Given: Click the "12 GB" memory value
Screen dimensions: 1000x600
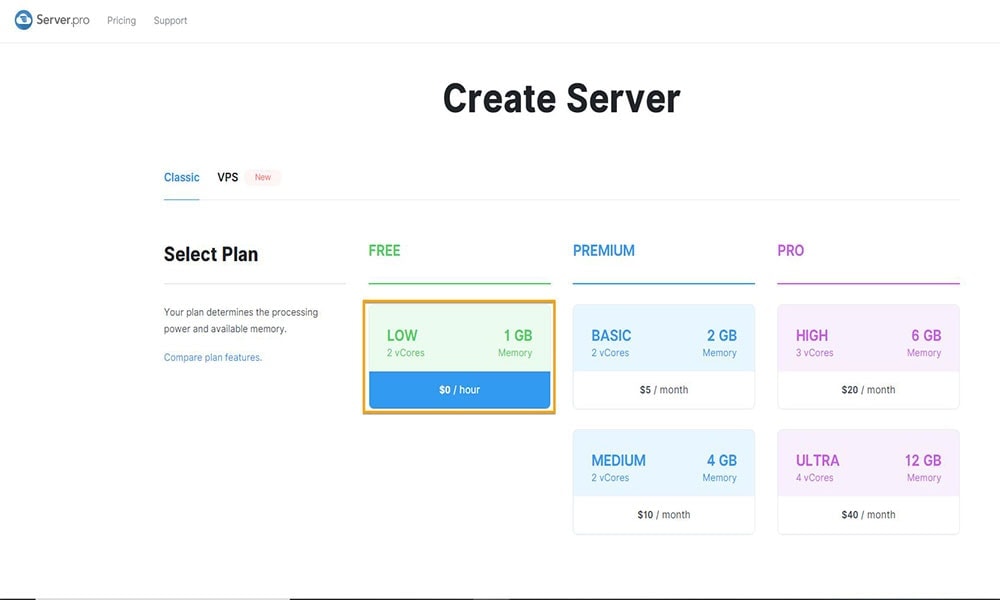Looking at the screenshot, I should tap(923, 460).
